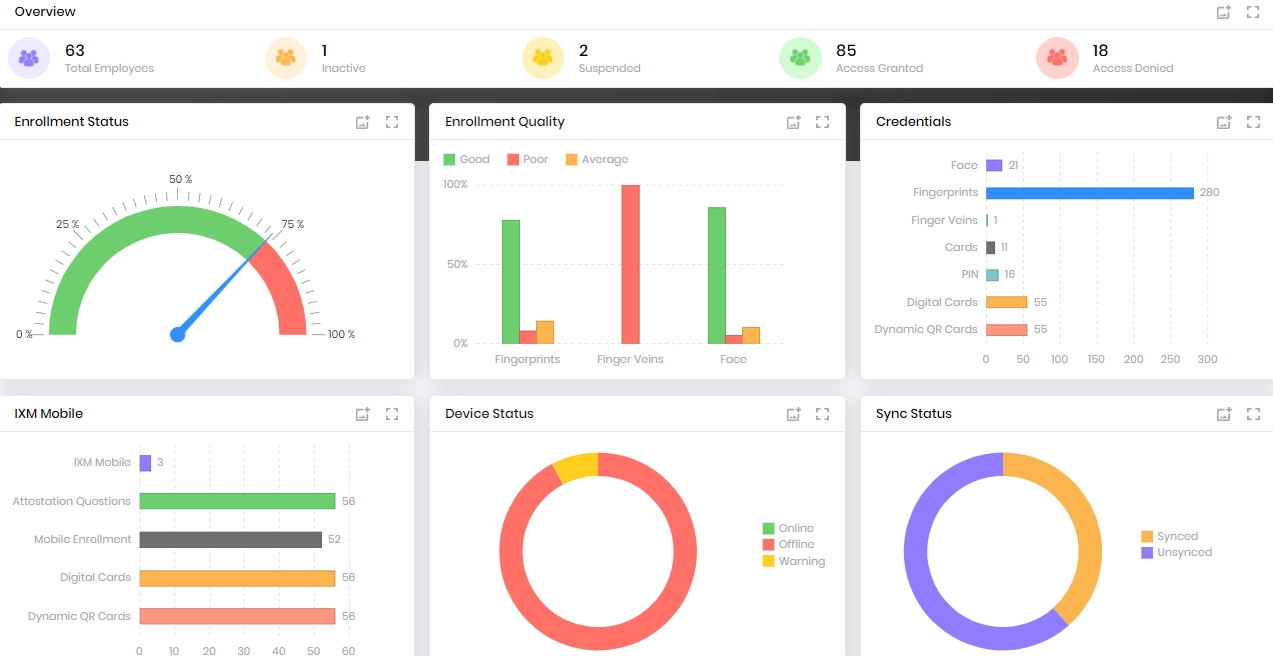Expand the Overview panel to fullscreen
Screen dimensions: 1273x656
1253,12
